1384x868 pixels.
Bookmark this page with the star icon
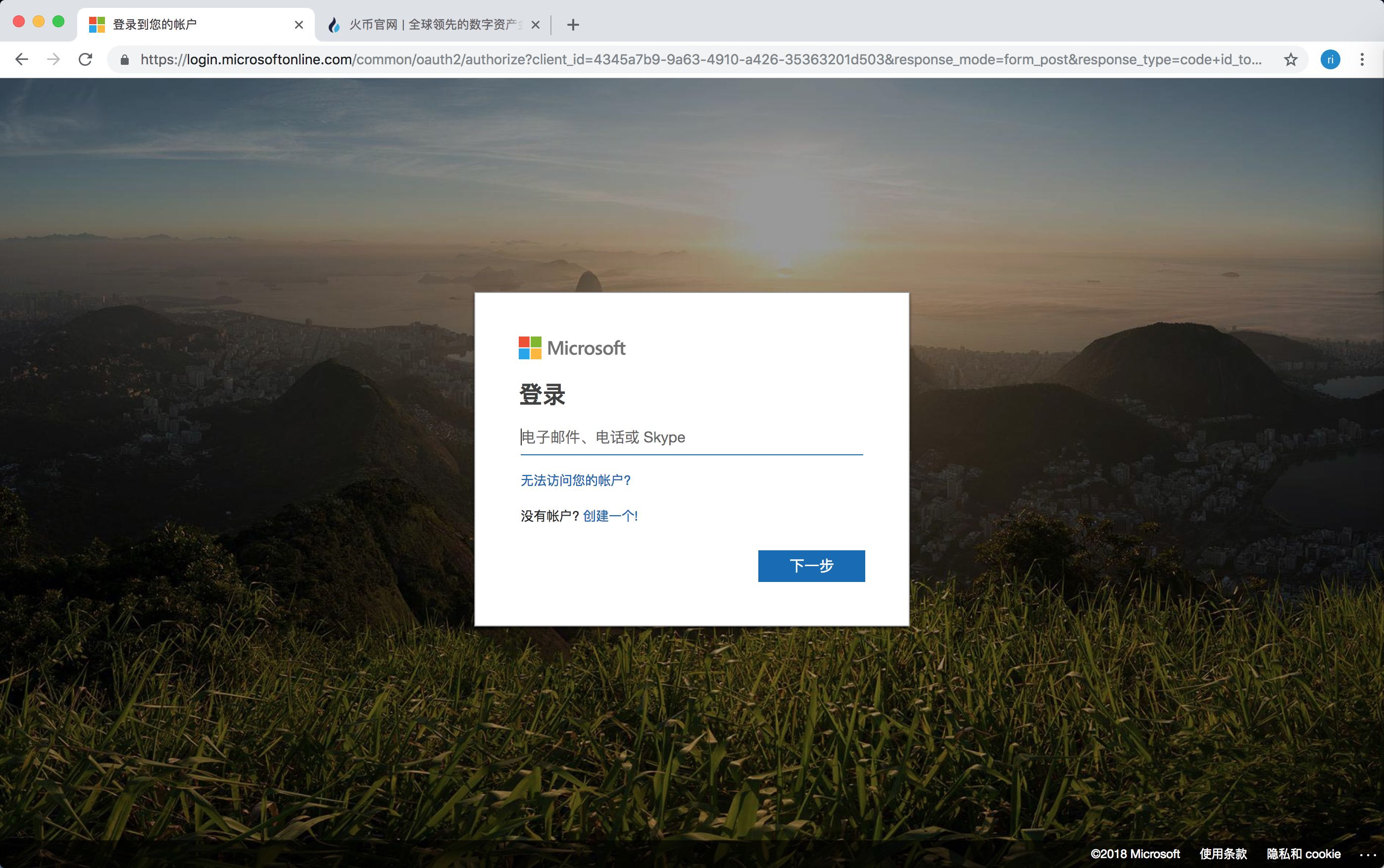1290,59
